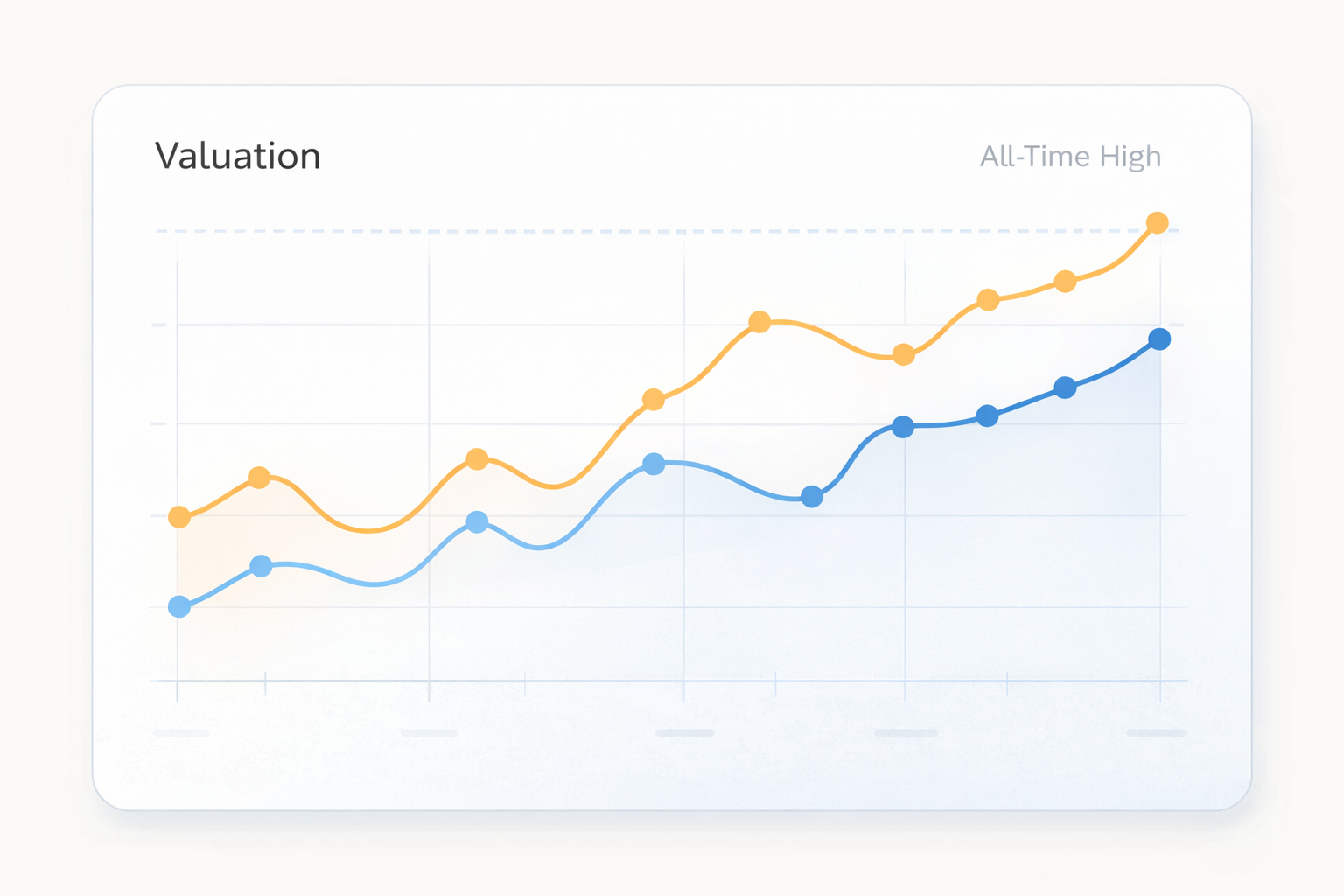The height and width of the screenshot is (896, 1344).
Task: Click the sixth blue data point from the left
Action: click(x=903, y=427)
